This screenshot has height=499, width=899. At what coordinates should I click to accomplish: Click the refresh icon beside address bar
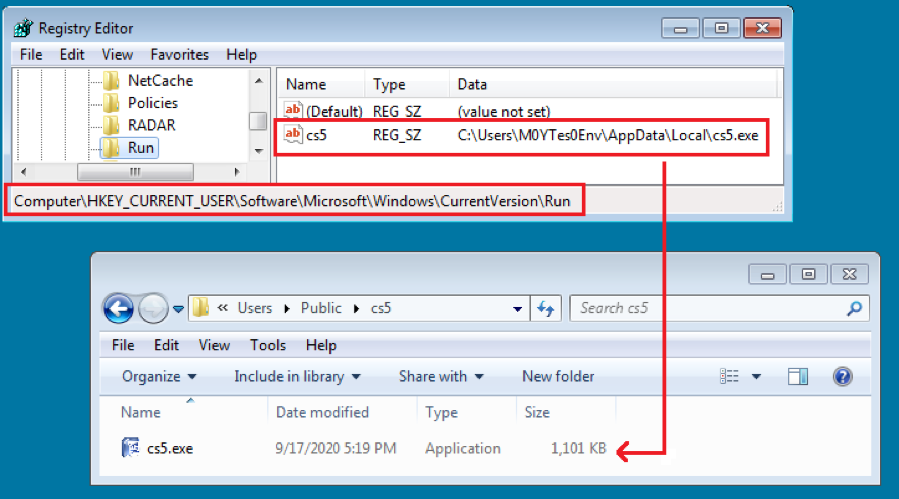(545, 309)
